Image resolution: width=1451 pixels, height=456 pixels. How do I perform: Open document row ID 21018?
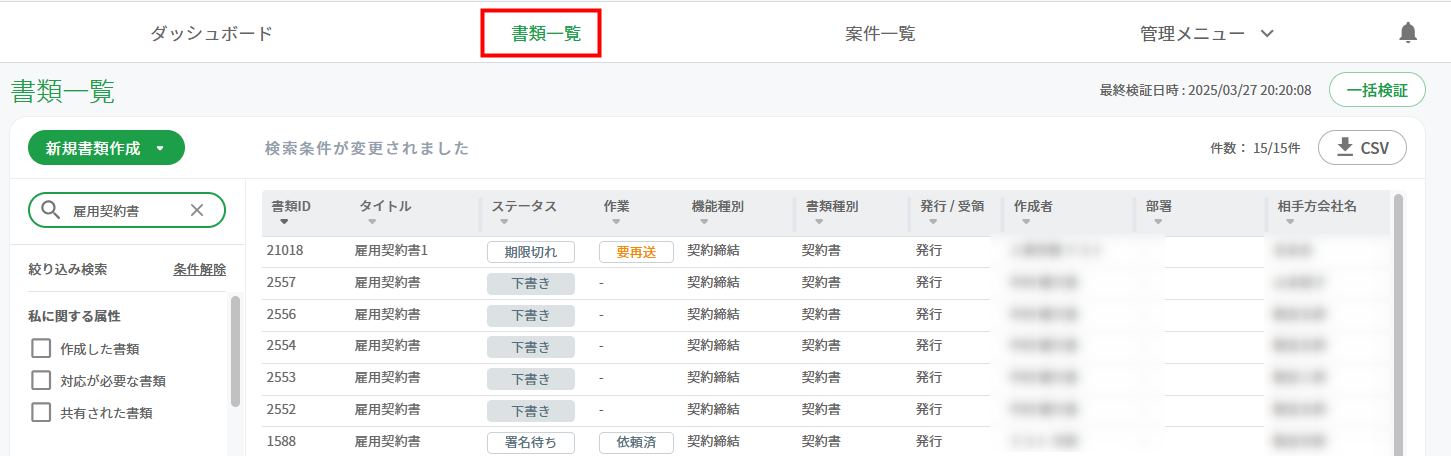[x=285, y=251]
